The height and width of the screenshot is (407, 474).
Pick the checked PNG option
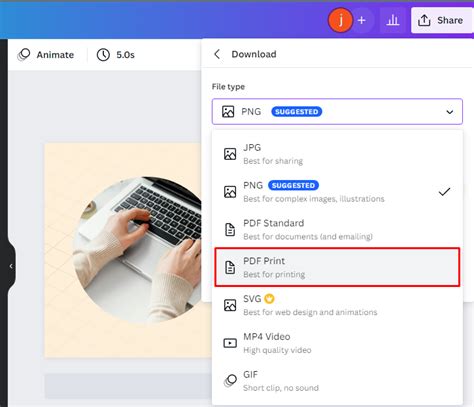[x=337, y=192]
